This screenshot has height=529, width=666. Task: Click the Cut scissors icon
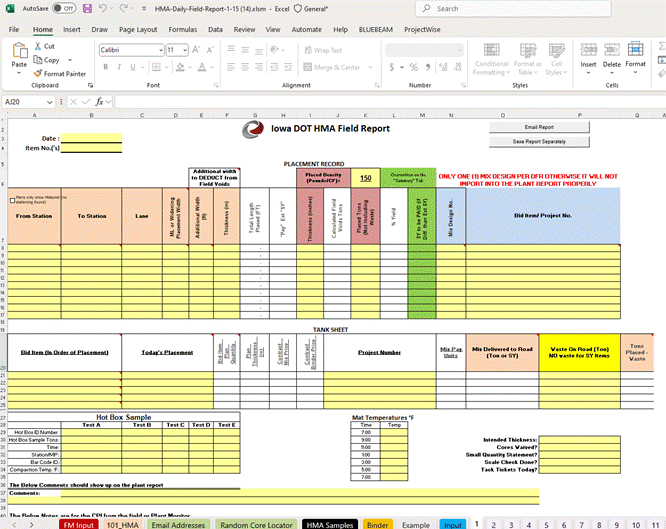[38, 46]
